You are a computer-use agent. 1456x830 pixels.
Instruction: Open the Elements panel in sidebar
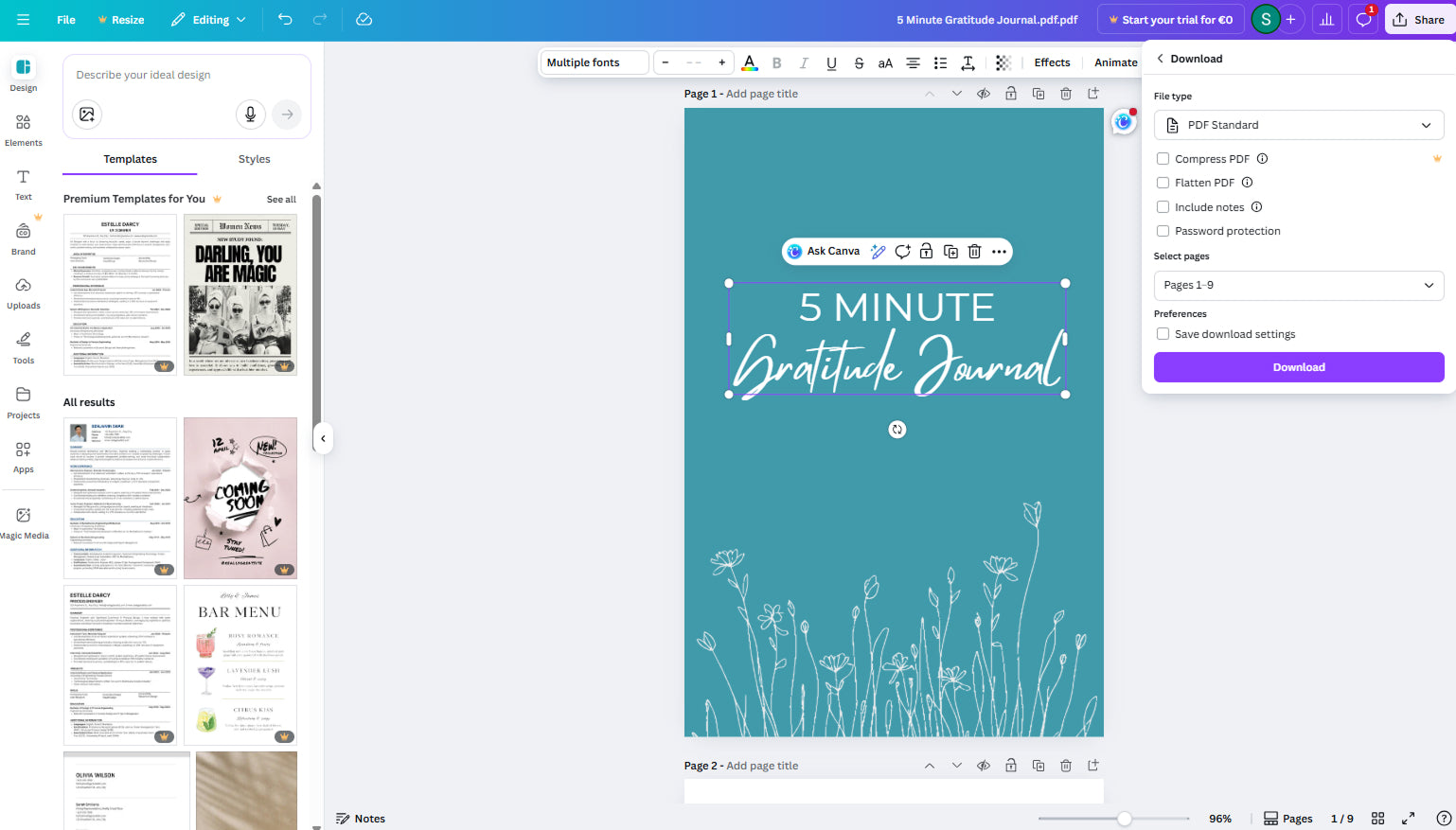pyautogui.click(x=24, y=130)
